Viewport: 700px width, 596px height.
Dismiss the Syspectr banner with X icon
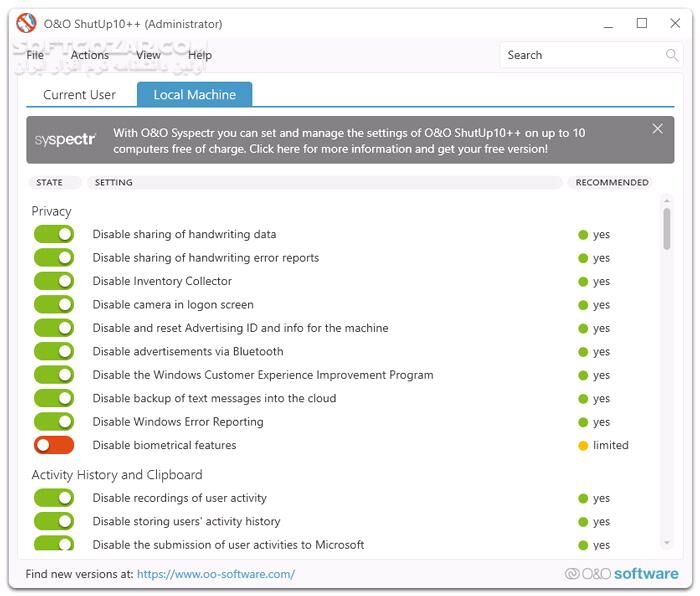pyautogui.click(x=657, y=129)
